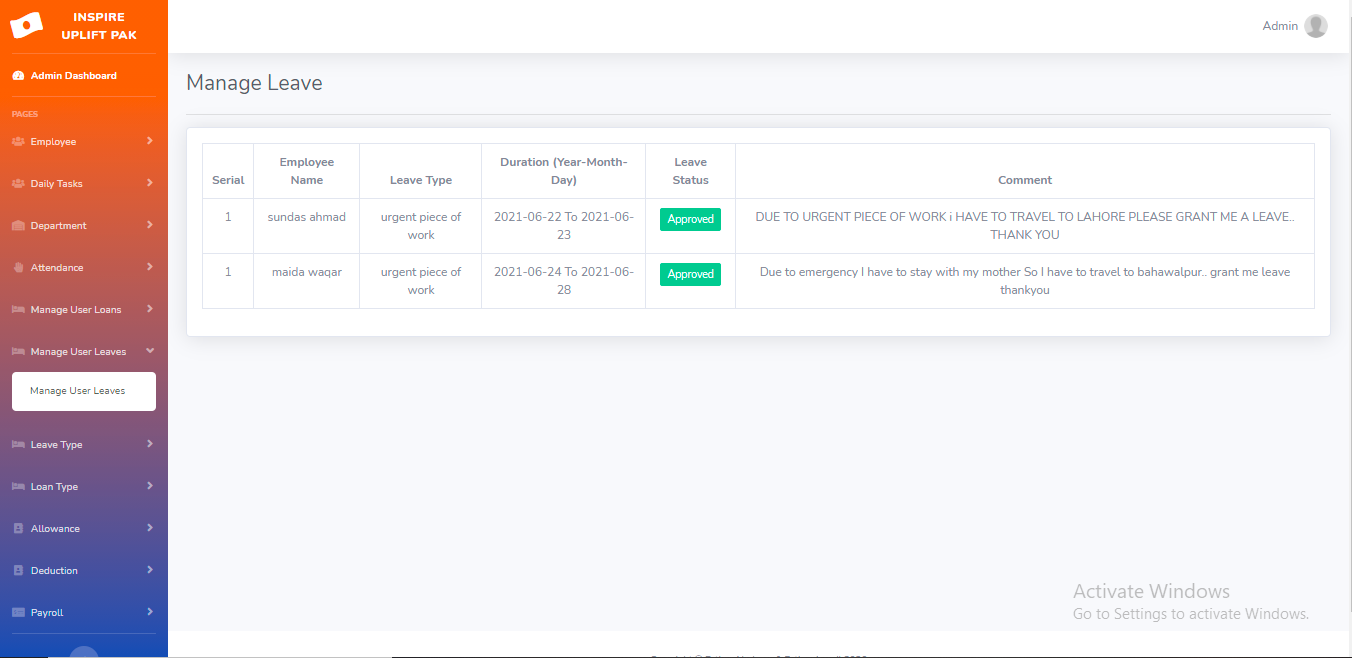Click the Payroll card icon
The image size is (1352, 658).
coord(18,613)
